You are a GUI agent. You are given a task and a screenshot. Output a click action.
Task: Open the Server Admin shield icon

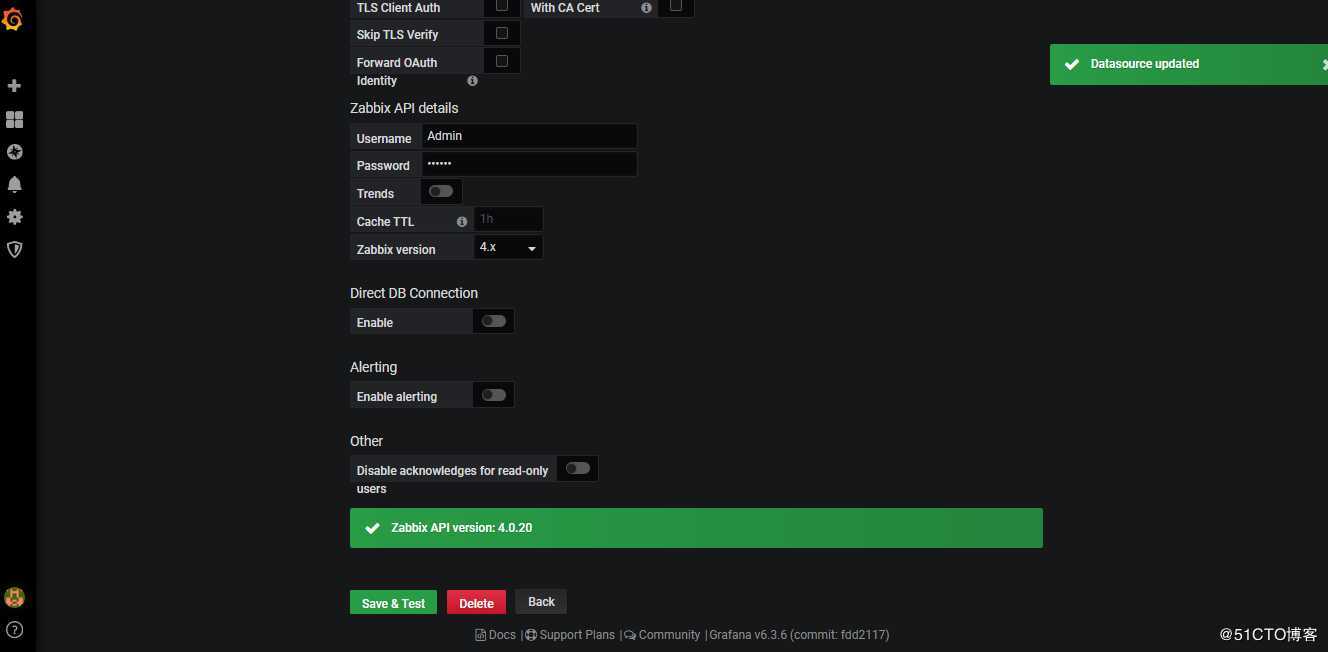coord(14,249)
